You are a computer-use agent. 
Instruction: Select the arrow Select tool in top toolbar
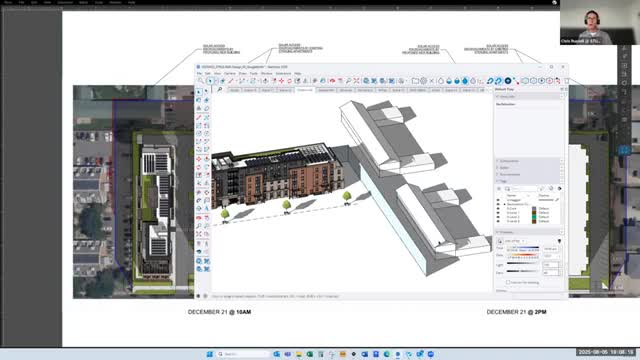(210, 81)
